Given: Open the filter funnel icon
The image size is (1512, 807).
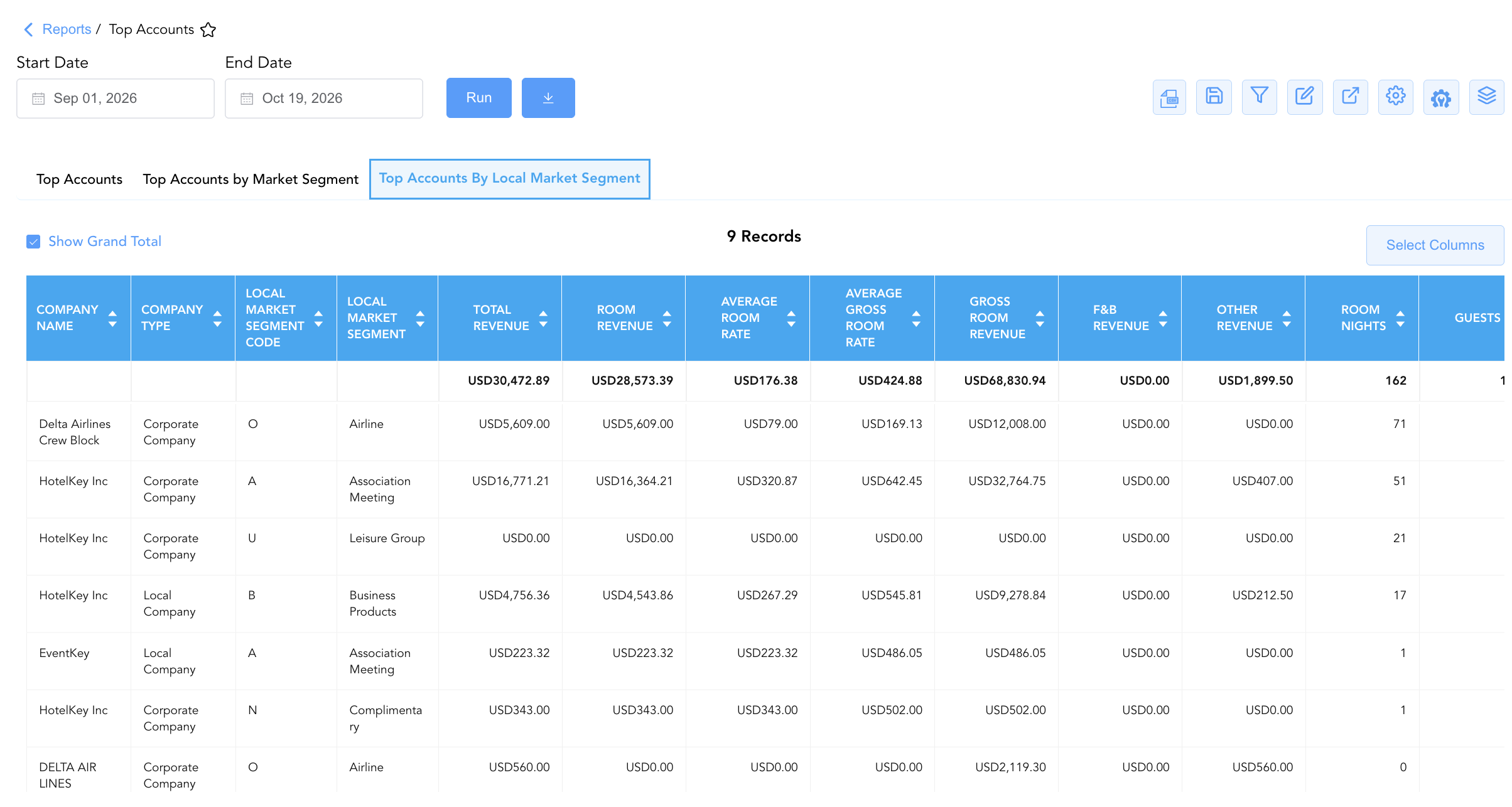Looking at the screenshot, I should (x=1259, y=97).
